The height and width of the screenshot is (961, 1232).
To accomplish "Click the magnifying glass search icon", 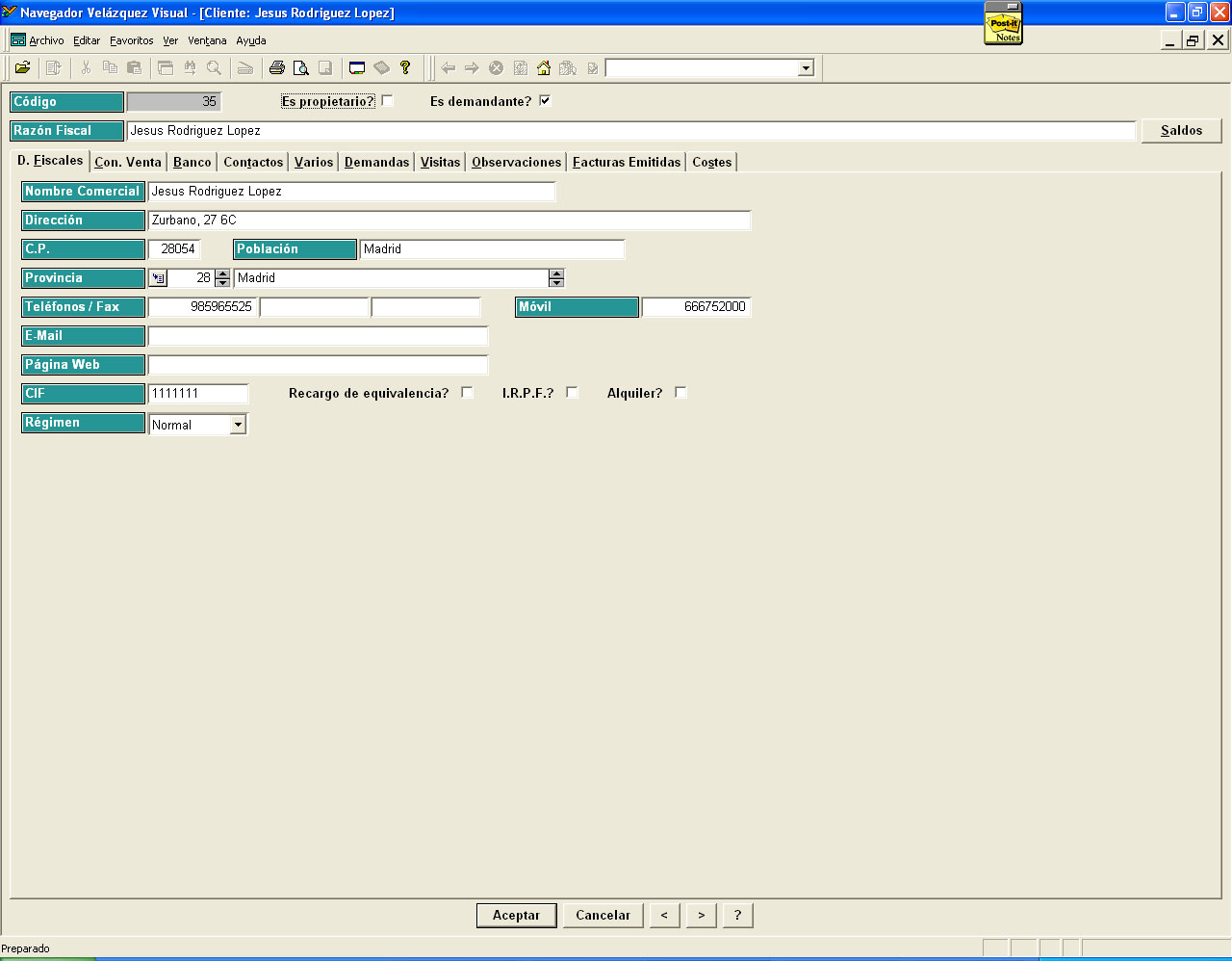I will coord(214,67).
